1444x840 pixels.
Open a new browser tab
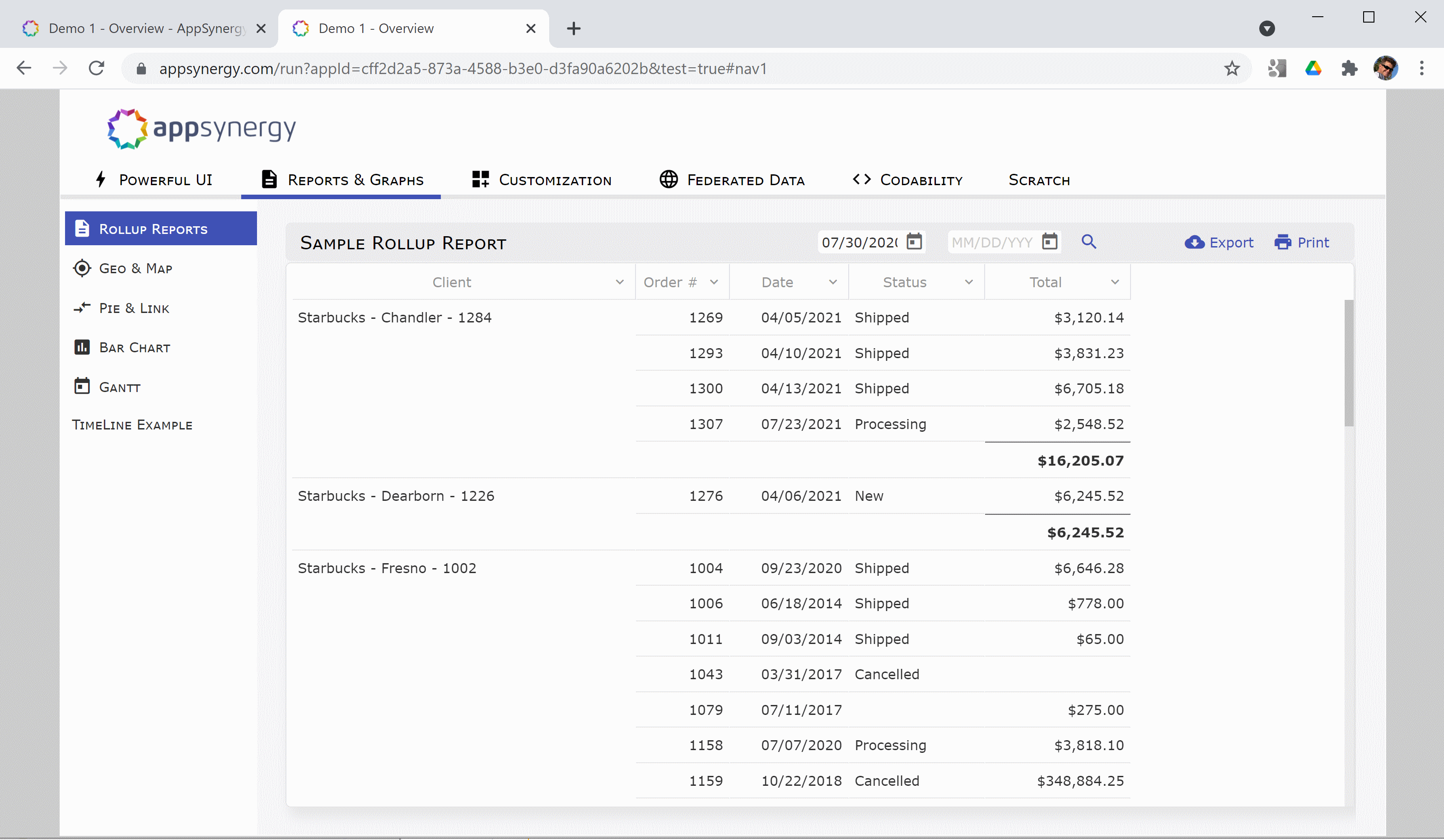coord(574,28)
